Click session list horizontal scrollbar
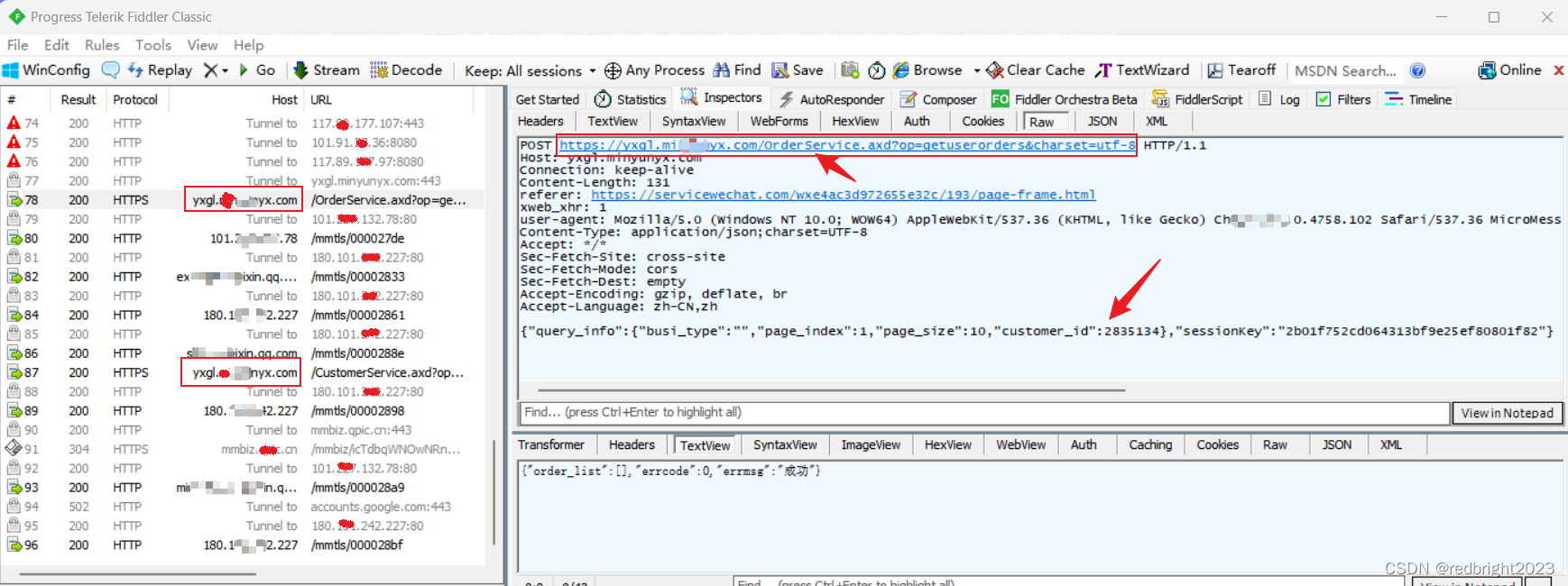The width and height of the screenshot is (1568, 586). [138, 573]
